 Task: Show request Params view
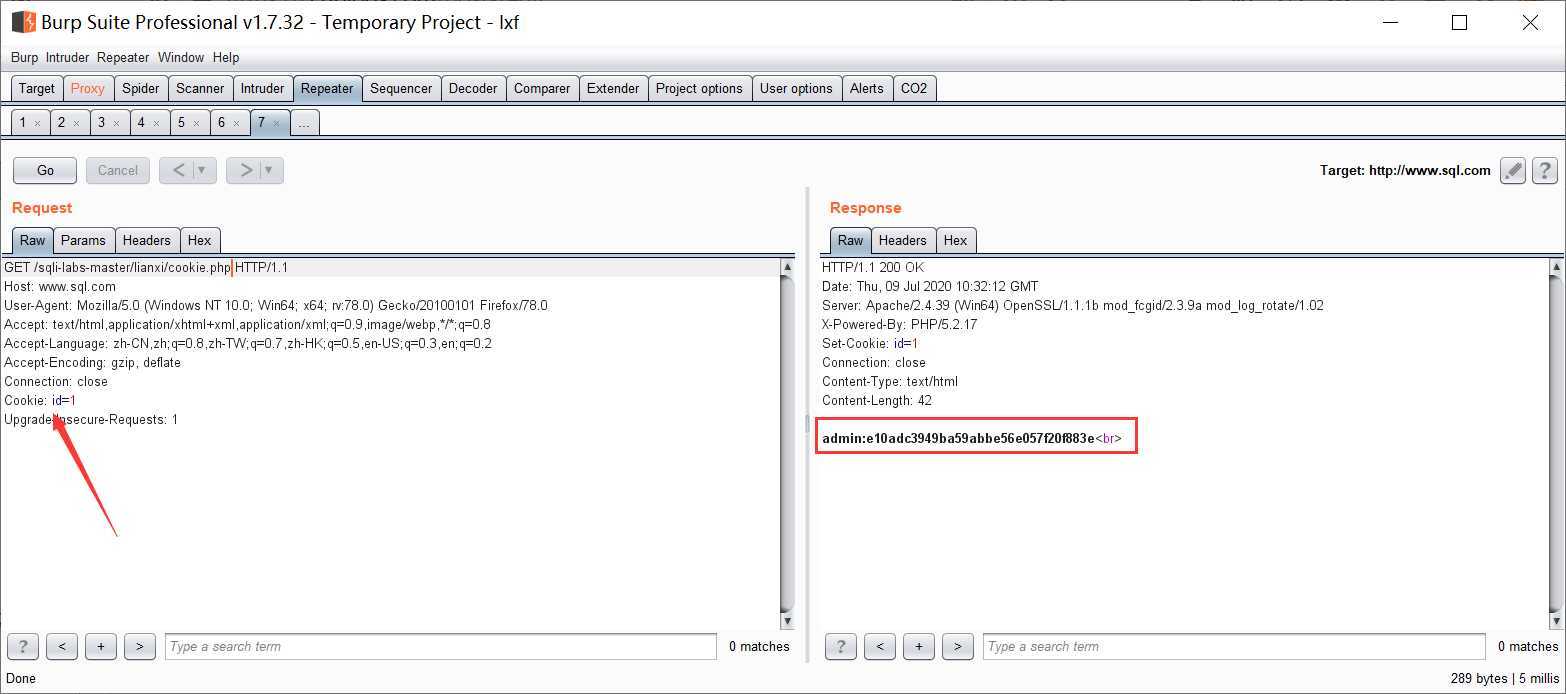pos(83,240)
